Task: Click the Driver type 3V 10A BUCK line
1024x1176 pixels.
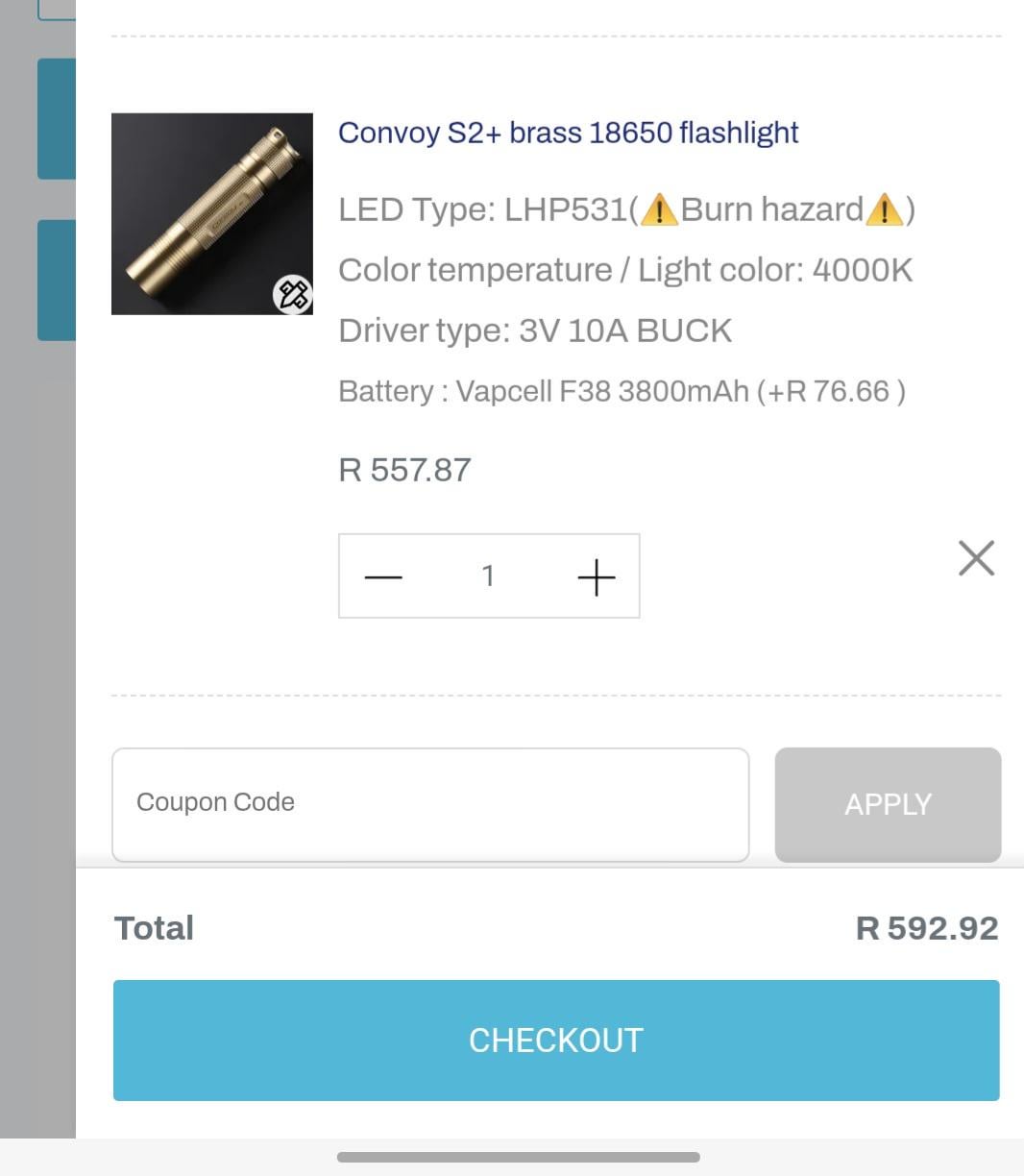Action: click(x=535, y=331)
